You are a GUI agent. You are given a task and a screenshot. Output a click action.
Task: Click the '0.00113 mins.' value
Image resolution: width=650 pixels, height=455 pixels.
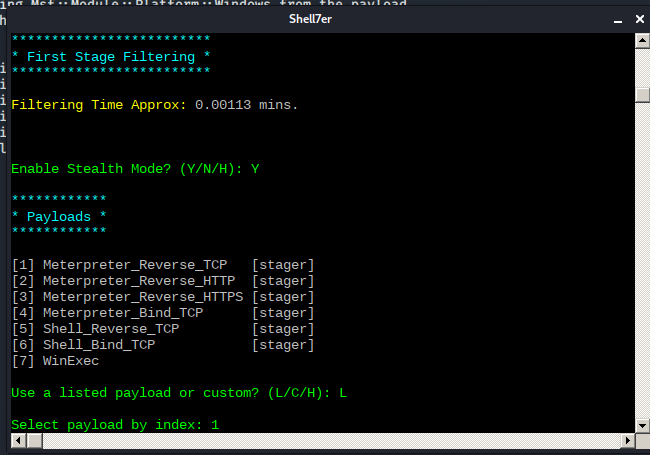click(x=246, y=105)
